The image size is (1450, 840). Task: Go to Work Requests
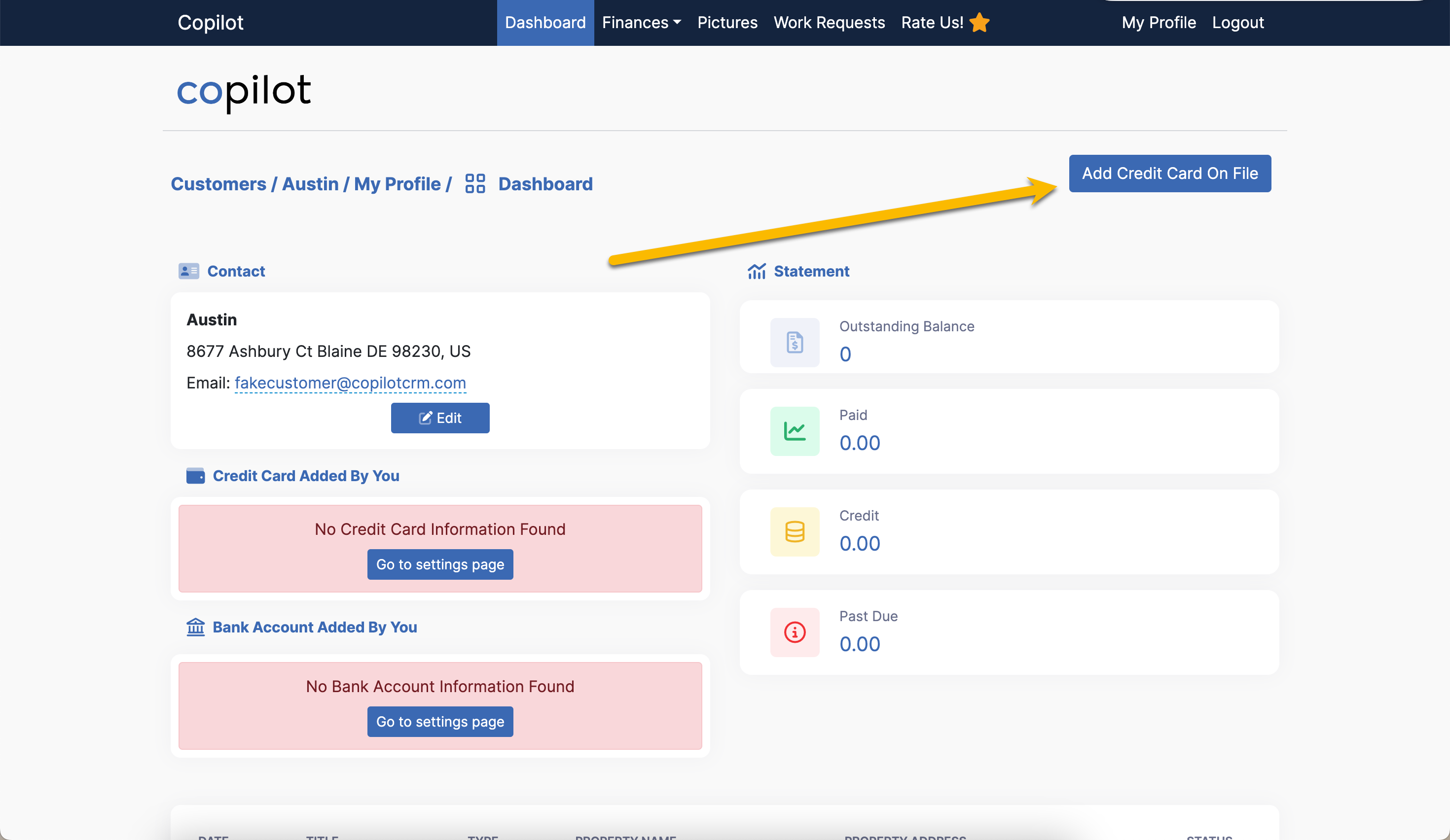click(829, 22)
